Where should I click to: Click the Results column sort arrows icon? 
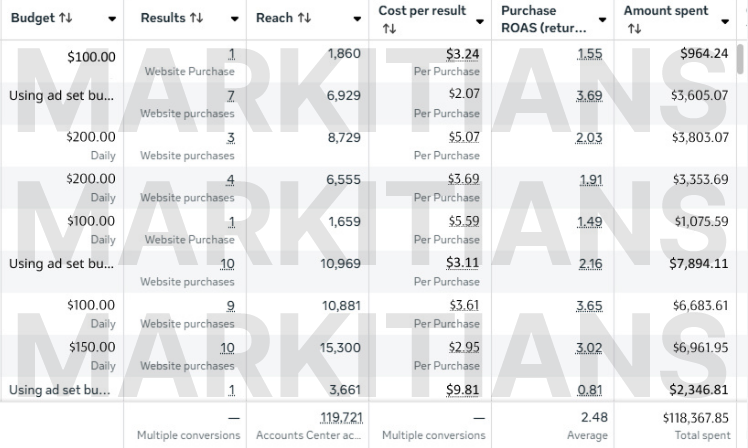coord(196,19)
